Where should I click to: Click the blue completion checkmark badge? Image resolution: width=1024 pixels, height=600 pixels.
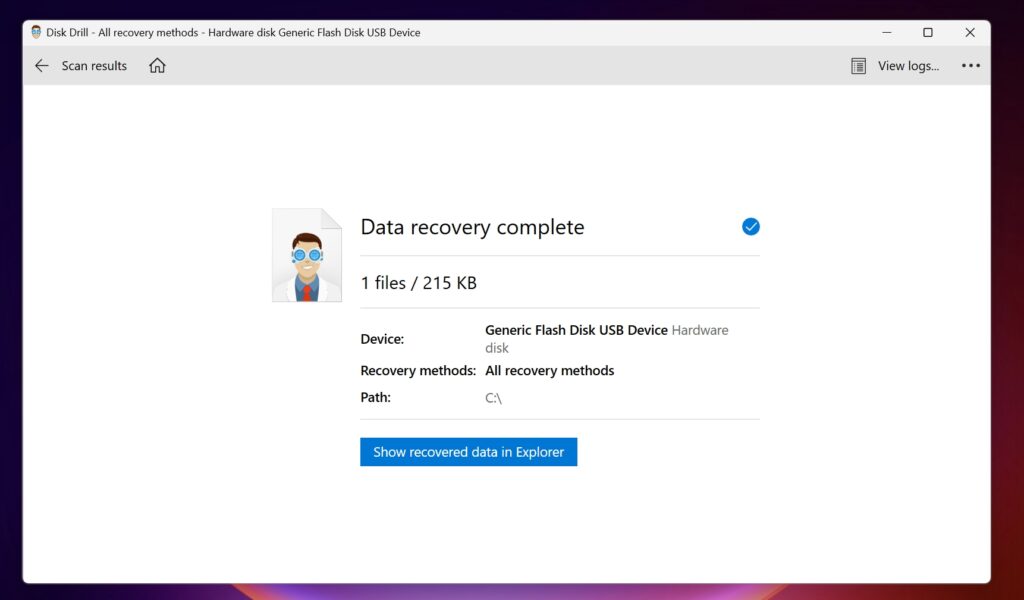pos(750,227)
